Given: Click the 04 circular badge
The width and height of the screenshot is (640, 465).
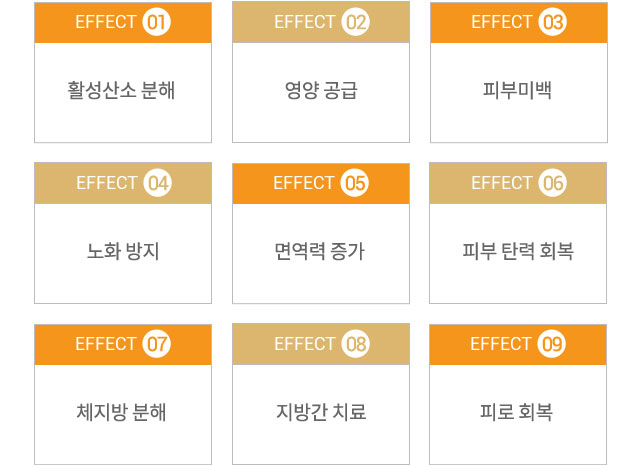Looking at the screenshot, I should (x=158, y=183).
